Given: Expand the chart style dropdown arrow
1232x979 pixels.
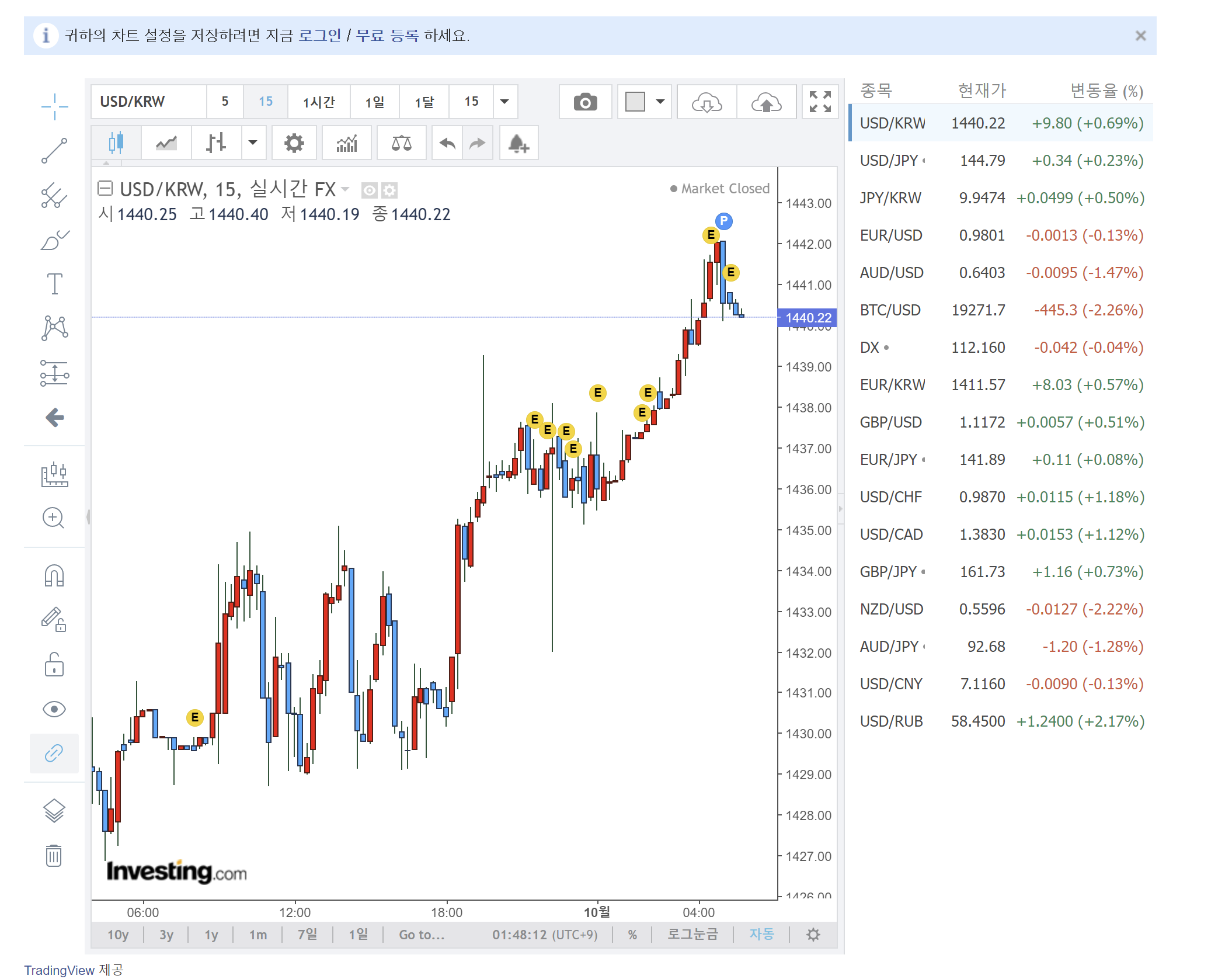Looking at the screenshot, I should point(253,143).
